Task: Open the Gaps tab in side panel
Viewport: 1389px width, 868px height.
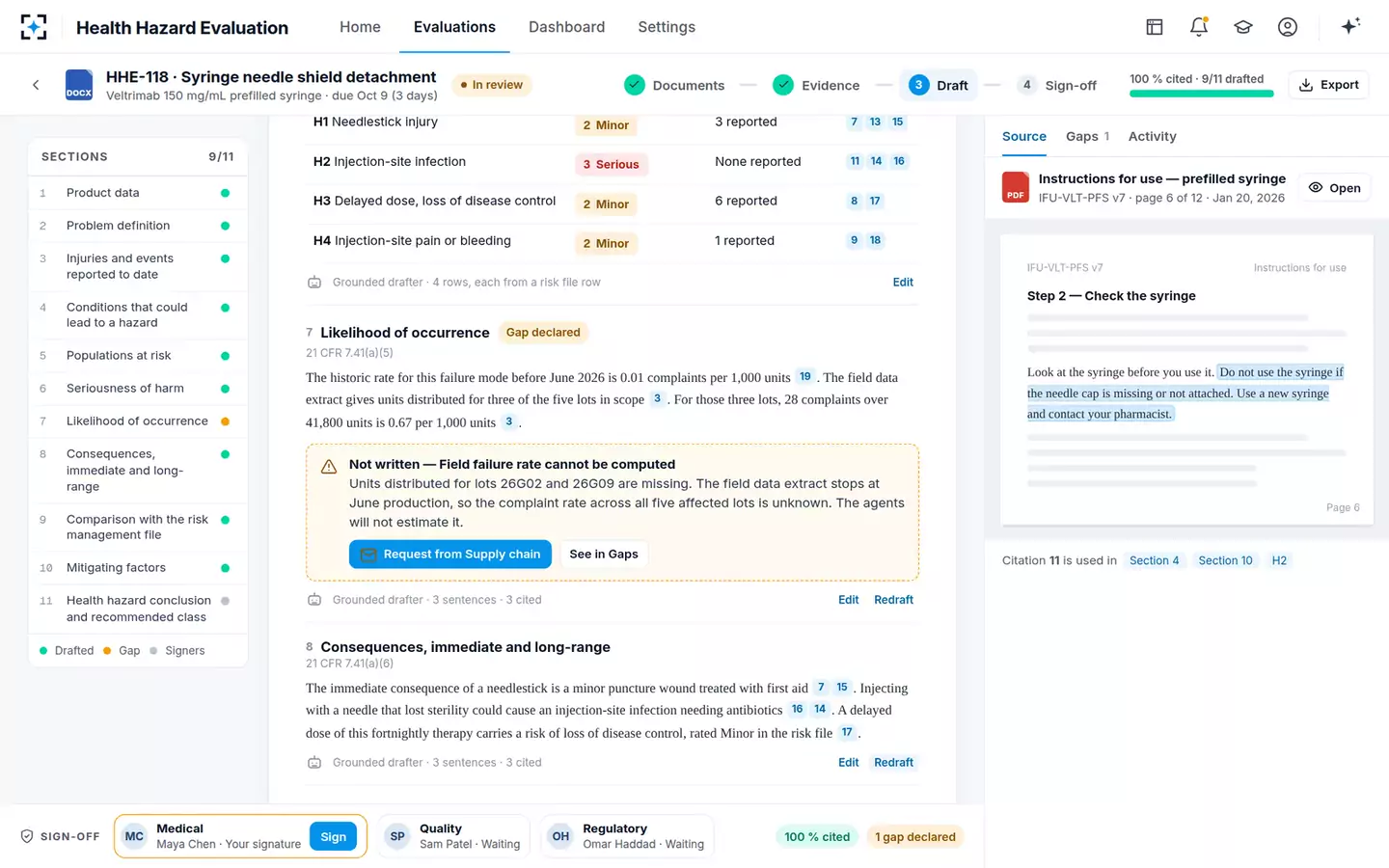Action: click(x=1087, y=136)
